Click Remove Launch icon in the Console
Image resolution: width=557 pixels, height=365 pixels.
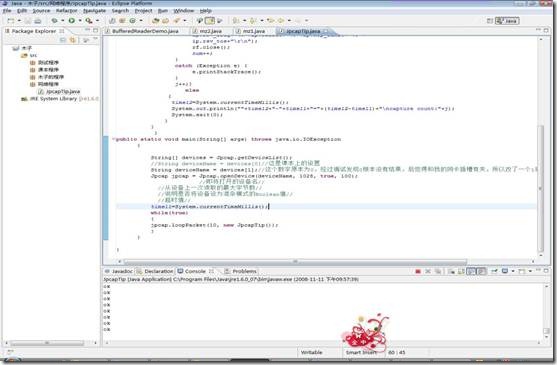pos(428,271)
